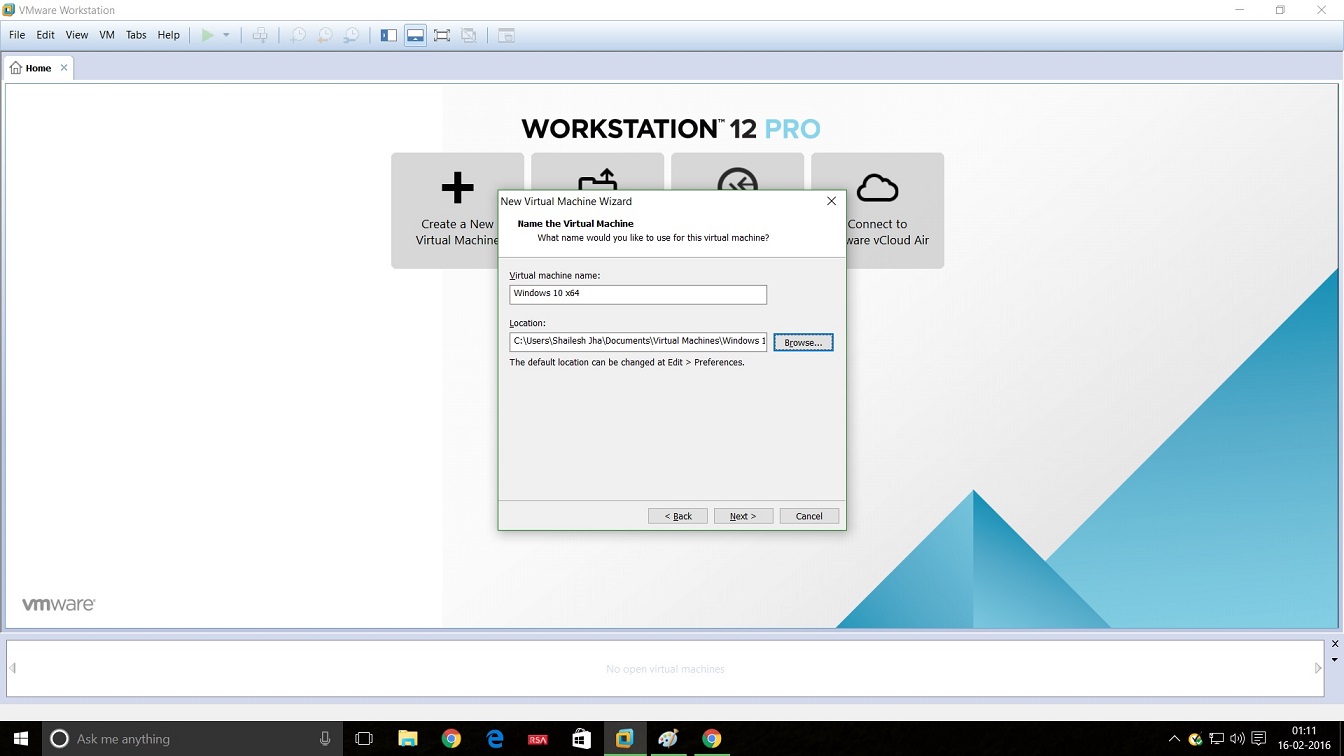
Task: Toggle the thumbnail bar view icon
Action: pyautogui.click(x=415, y=35)
